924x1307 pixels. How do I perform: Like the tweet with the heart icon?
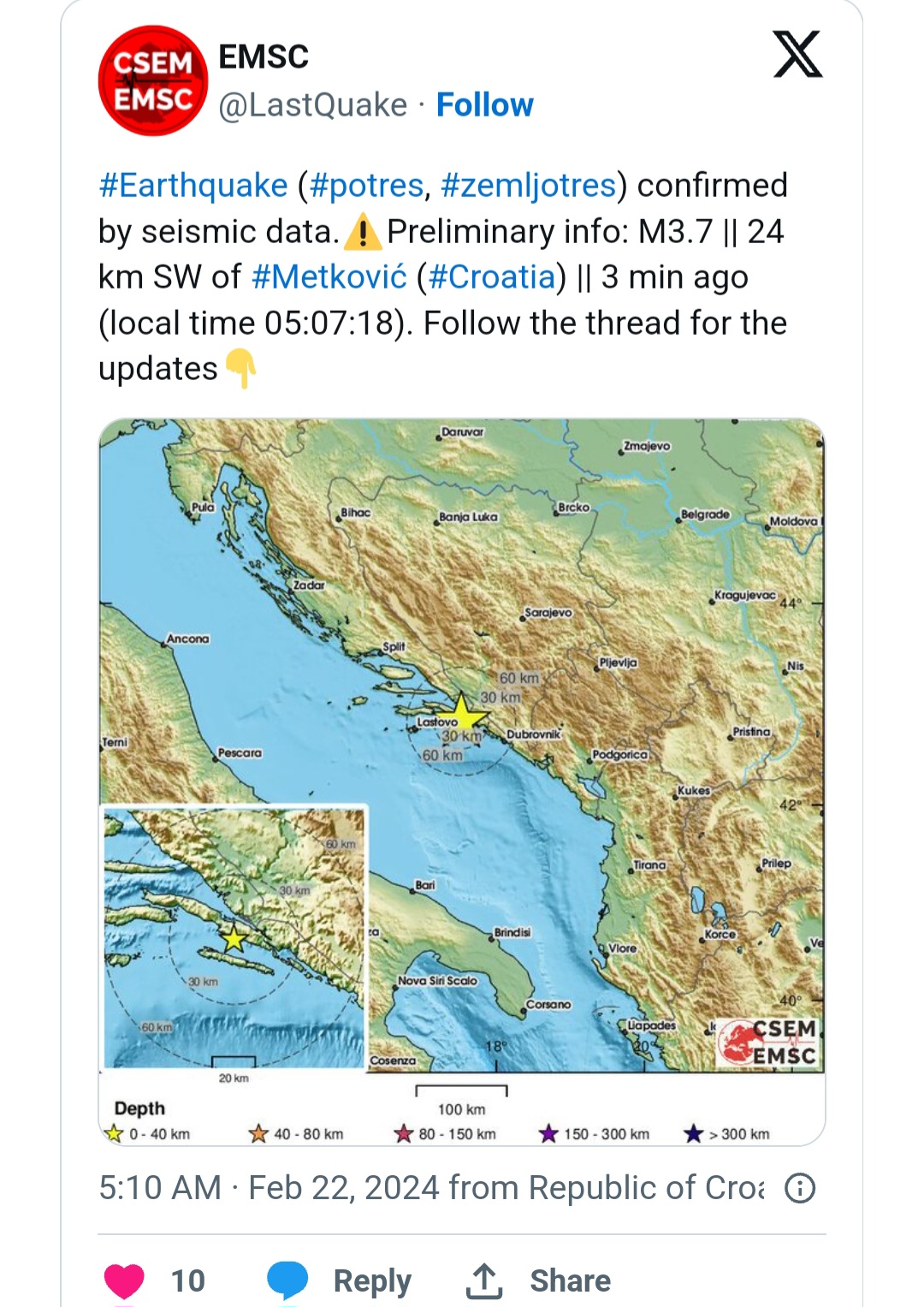(x=124, y=1280)
